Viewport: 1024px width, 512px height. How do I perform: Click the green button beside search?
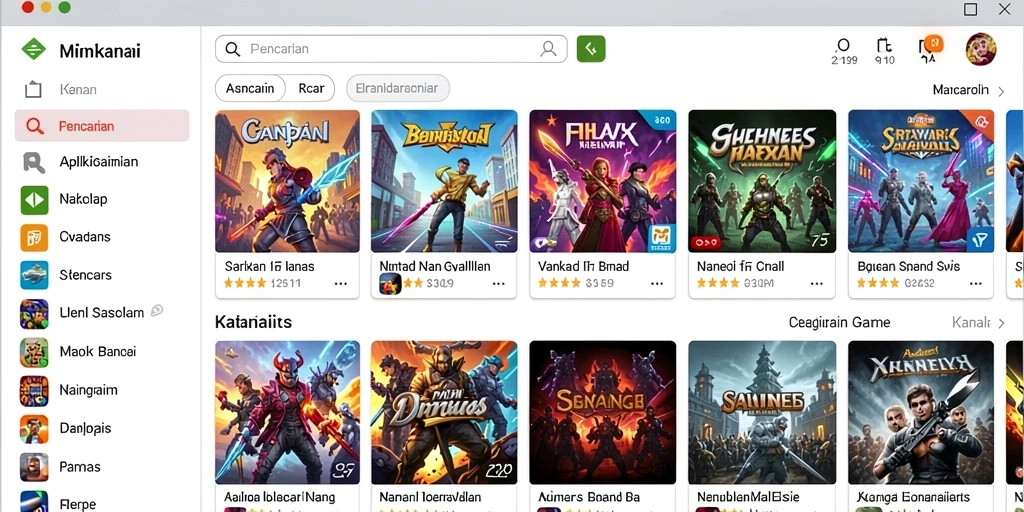(591, 49)
